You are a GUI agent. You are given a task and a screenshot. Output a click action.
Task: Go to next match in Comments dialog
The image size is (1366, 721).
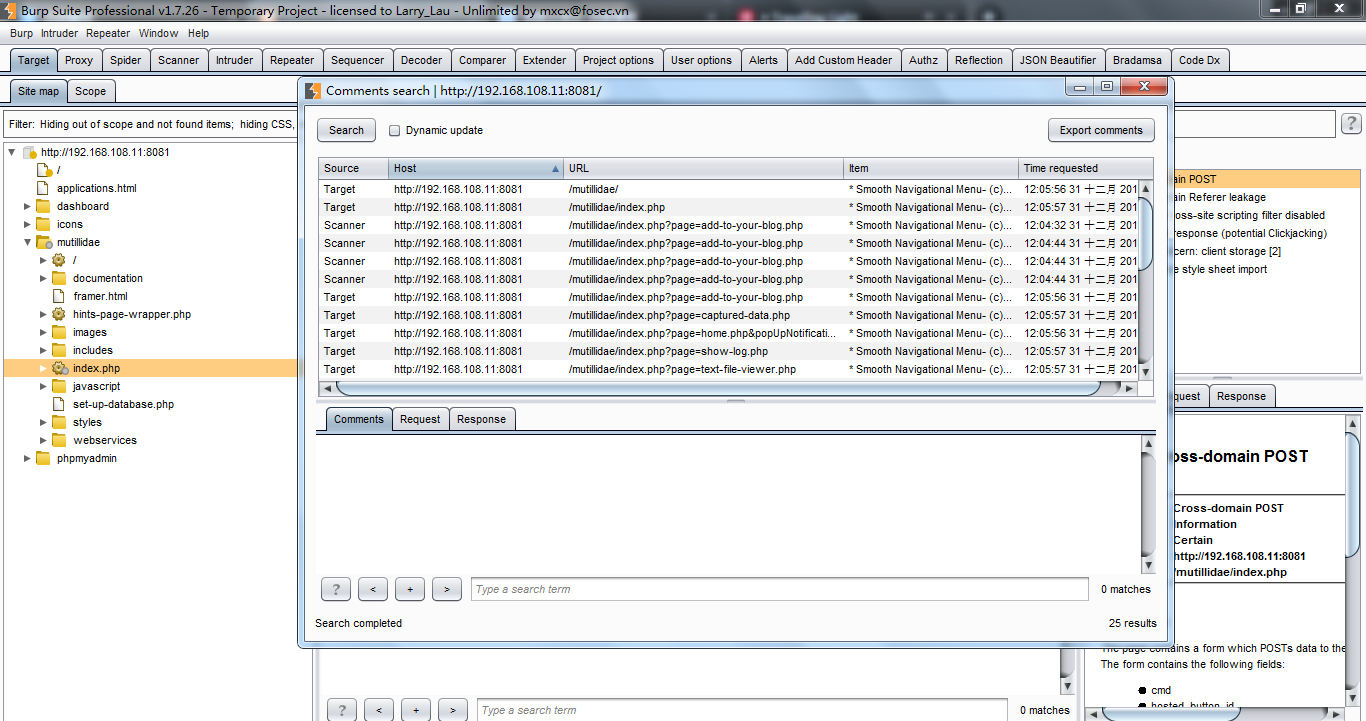447,589
